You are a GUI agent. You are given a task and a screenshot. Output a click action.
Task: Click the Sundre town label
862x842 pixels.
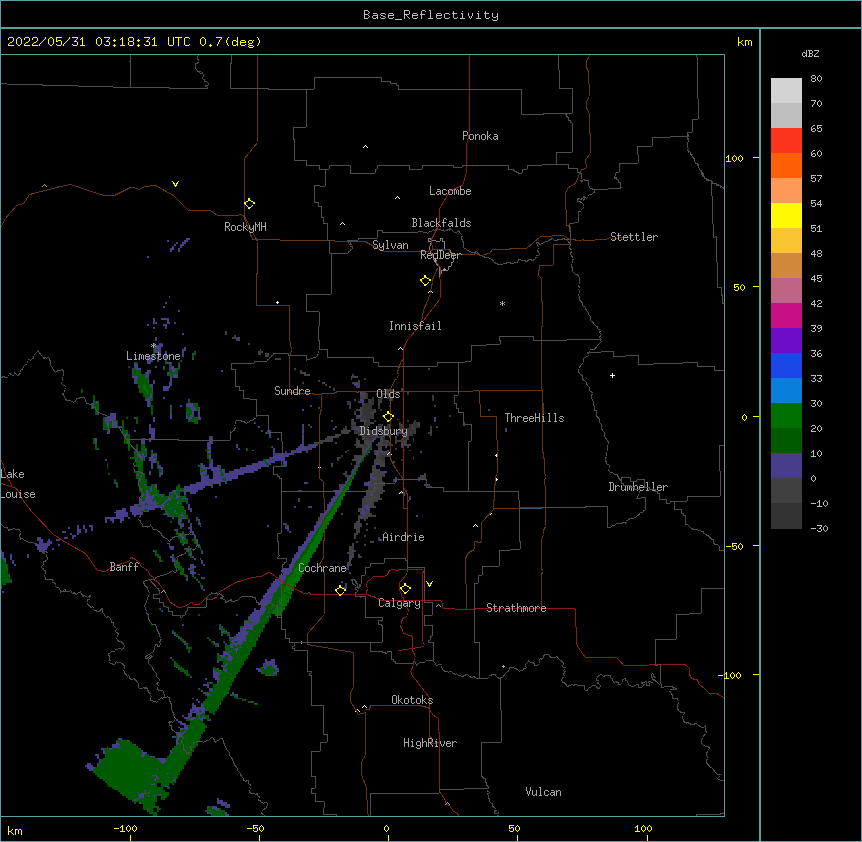pyautogui.click(x=292, y=391)
